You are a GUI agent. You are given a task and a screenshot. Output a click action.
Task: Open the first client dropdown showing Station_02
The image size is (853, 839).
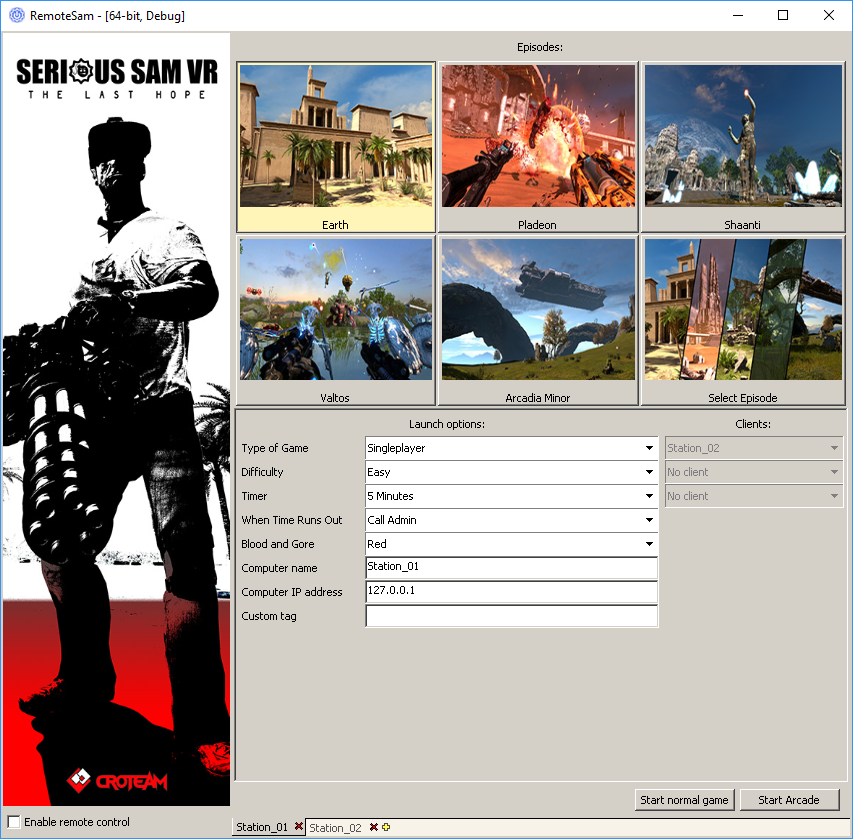(x=754, y=448)
